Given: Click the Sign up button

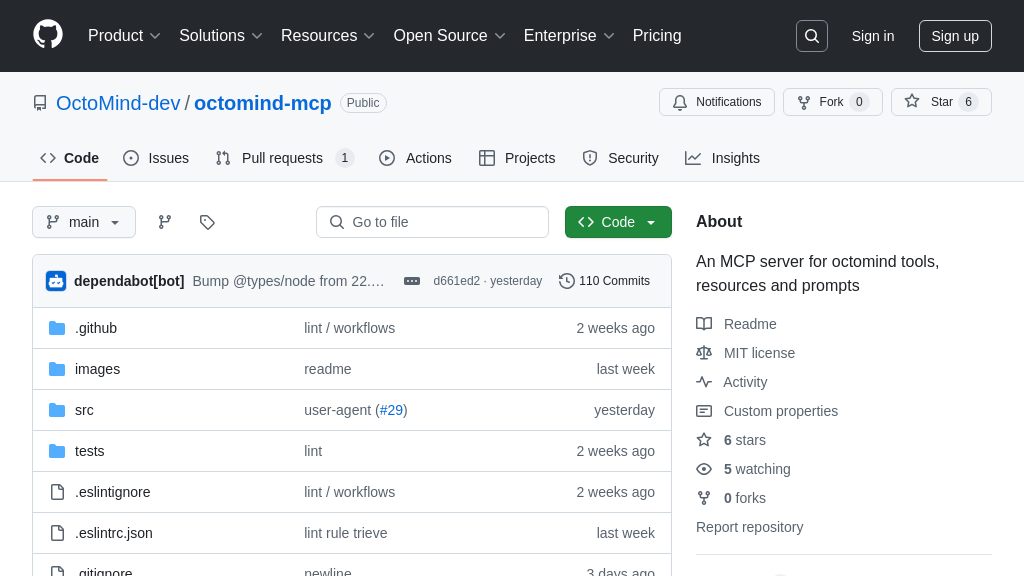Looking at the screenshot, I should 955,36.
